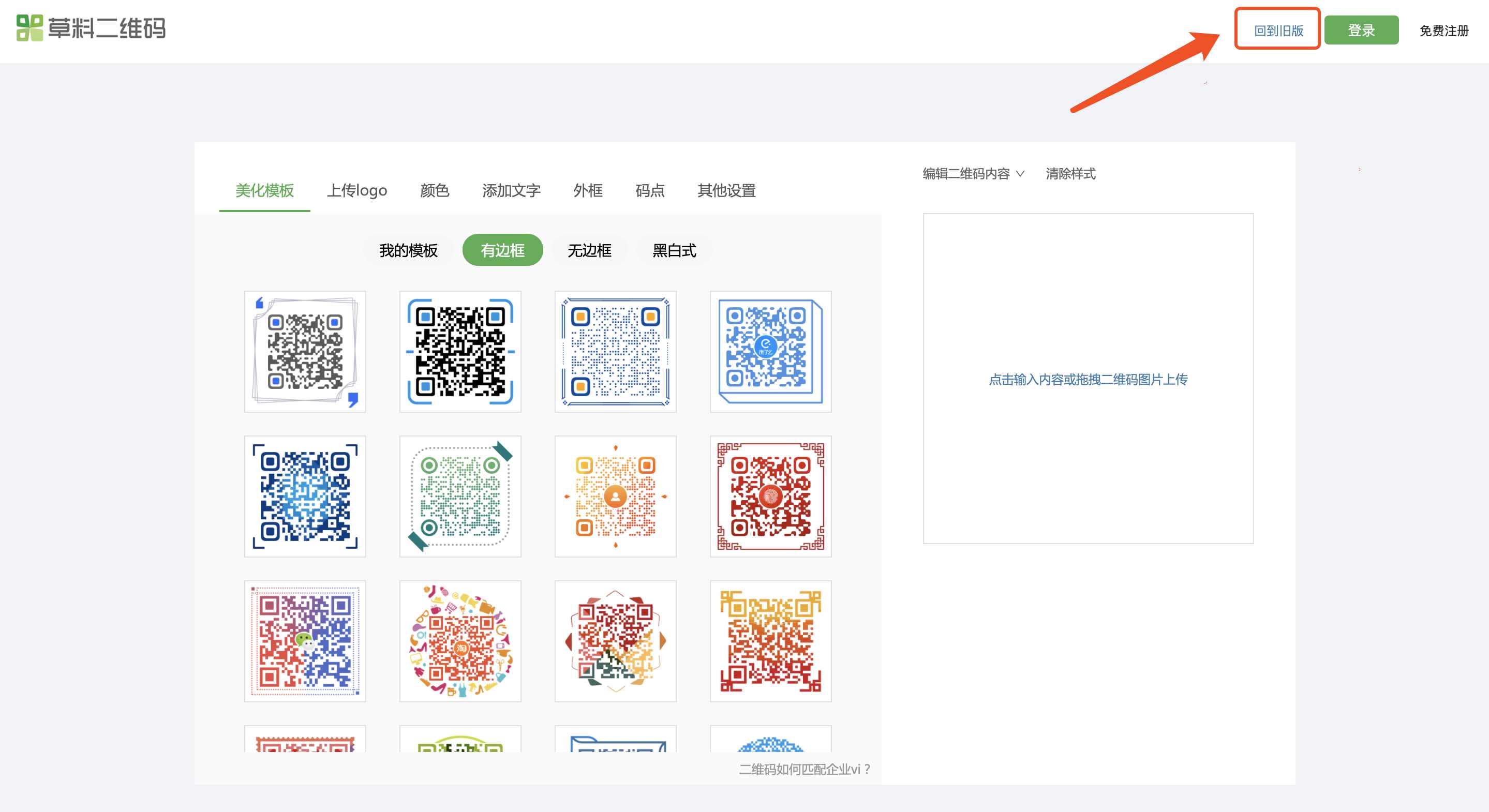Choose the red-blue template with WeChat icon
This screenshot has width=1489, height=812.
[305, 641]
